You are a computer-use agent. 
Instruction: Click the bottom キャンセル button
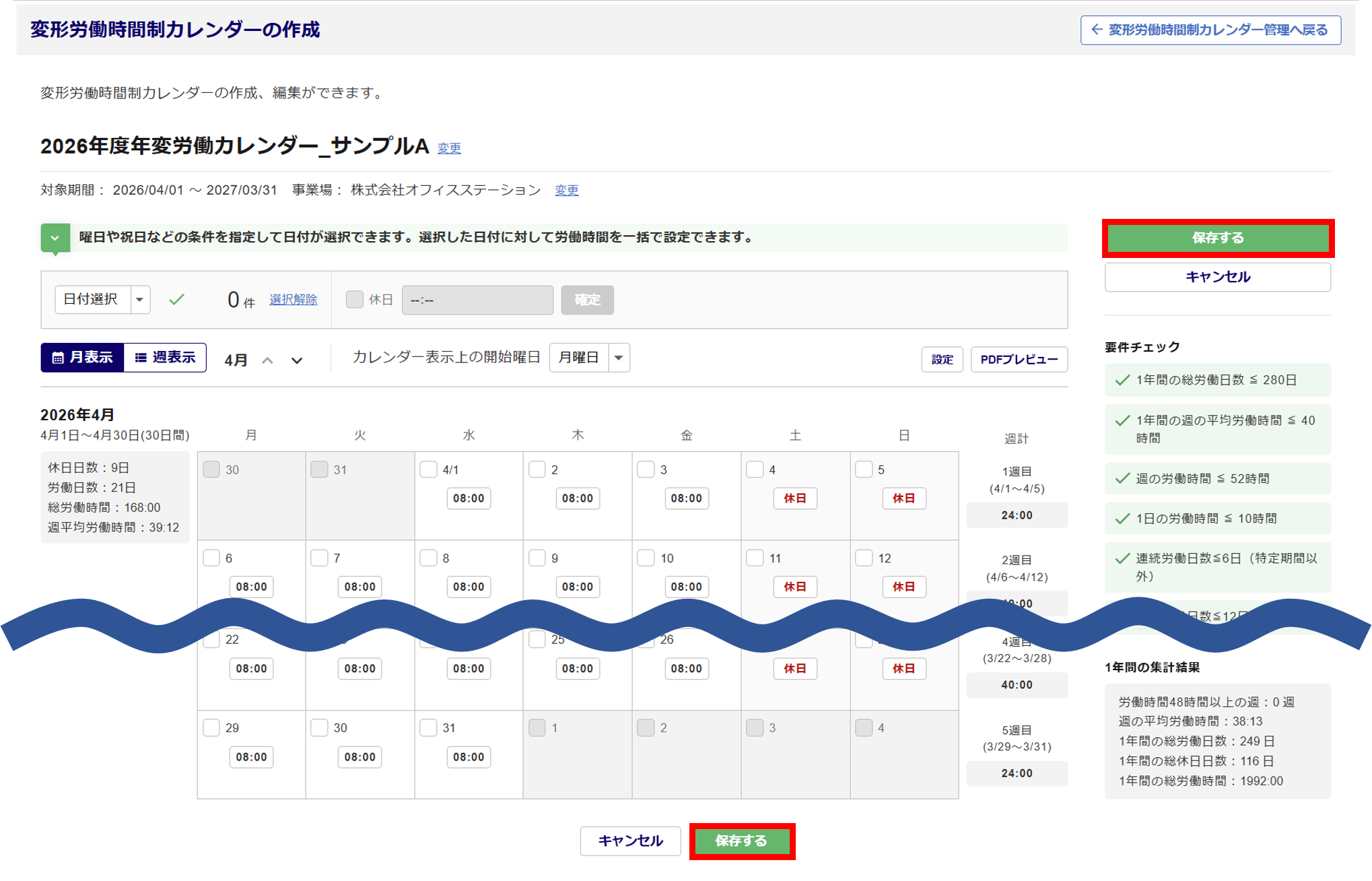(x=630, y=841)
